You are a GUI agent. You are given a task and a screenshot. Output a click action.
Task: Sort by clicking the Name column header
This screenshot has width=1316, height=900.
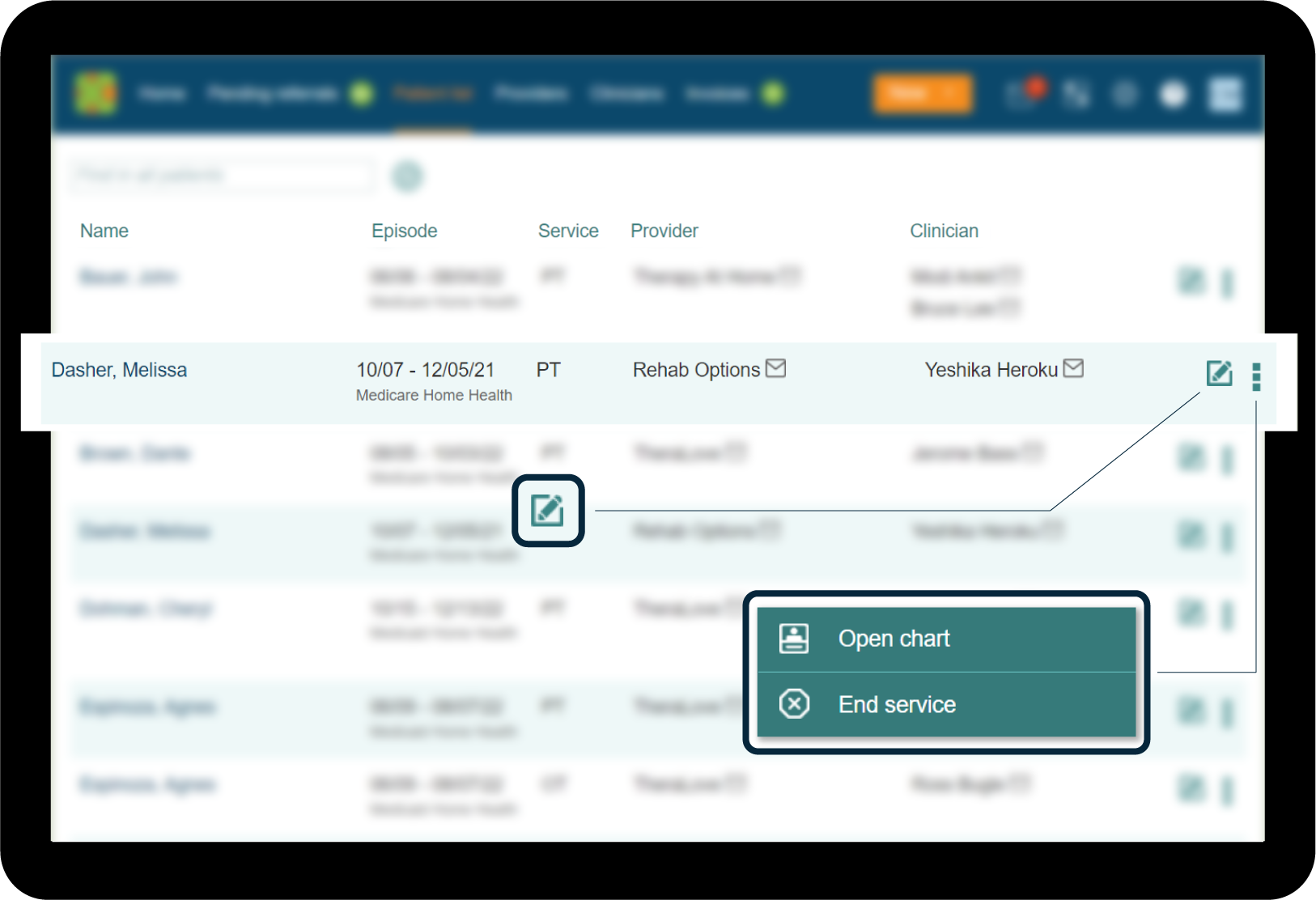coord(104,231)
